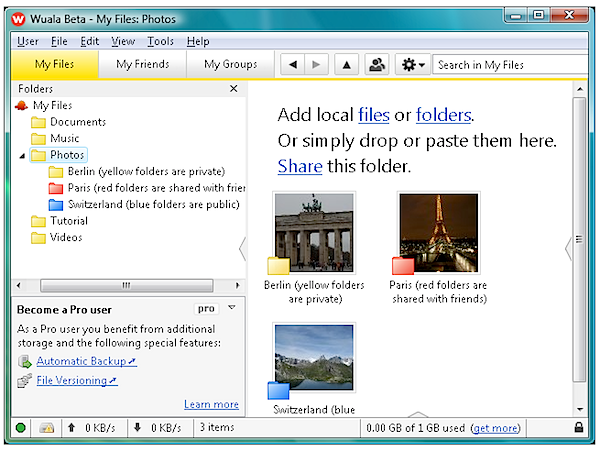Click the yellow Berlin folder icon in tree
Screen dimensions: 600x452
56,172
